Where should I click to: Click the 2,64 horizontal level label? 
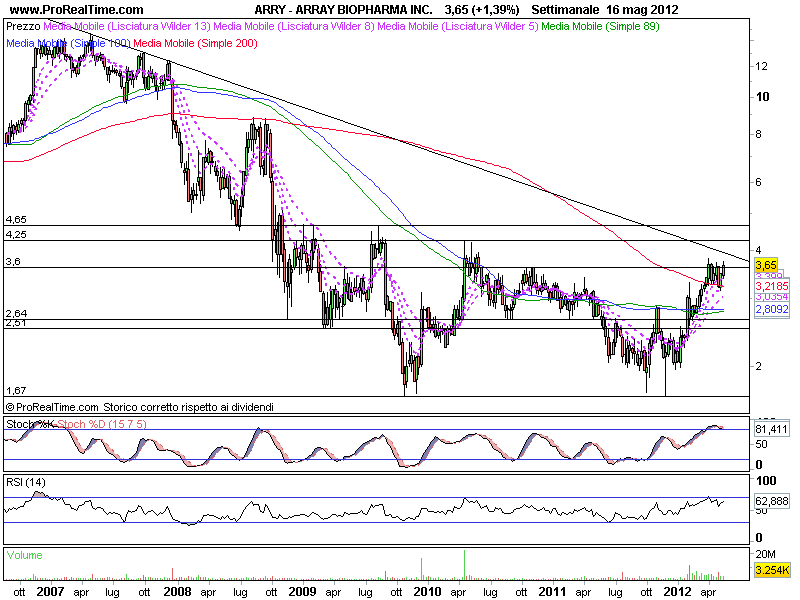point(16,313)
